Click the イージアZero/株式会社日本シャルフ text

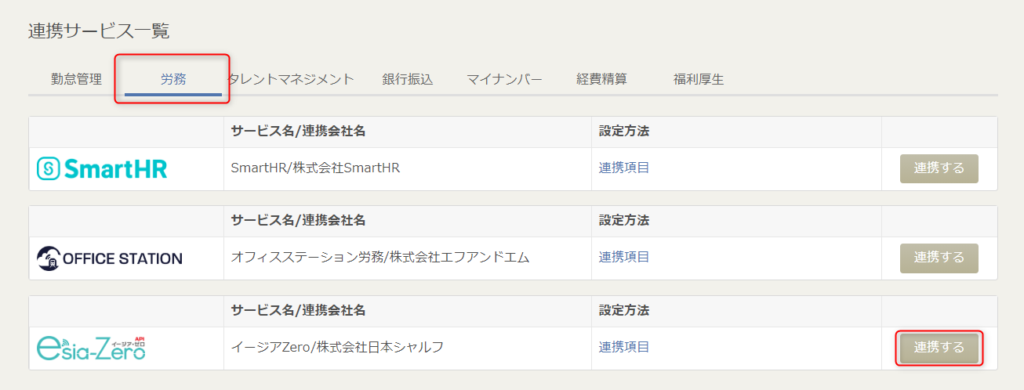(x=338, y=347)
